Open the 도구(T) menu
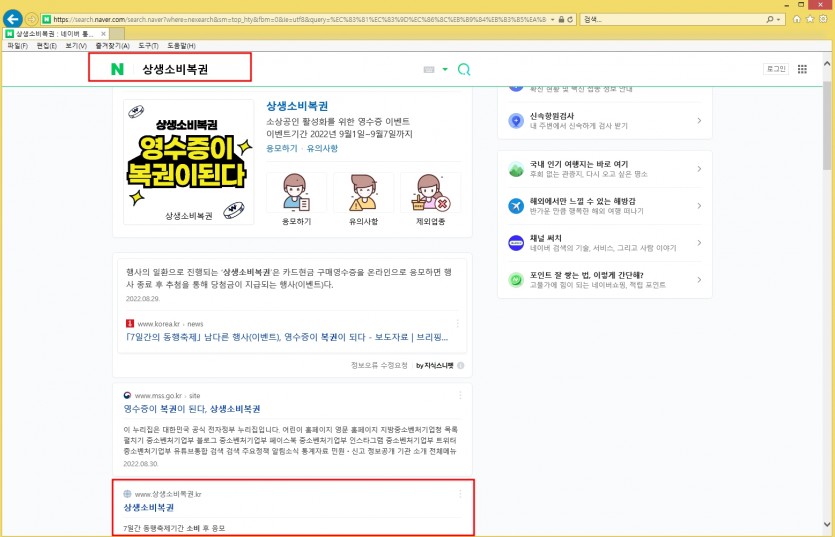 148,46
